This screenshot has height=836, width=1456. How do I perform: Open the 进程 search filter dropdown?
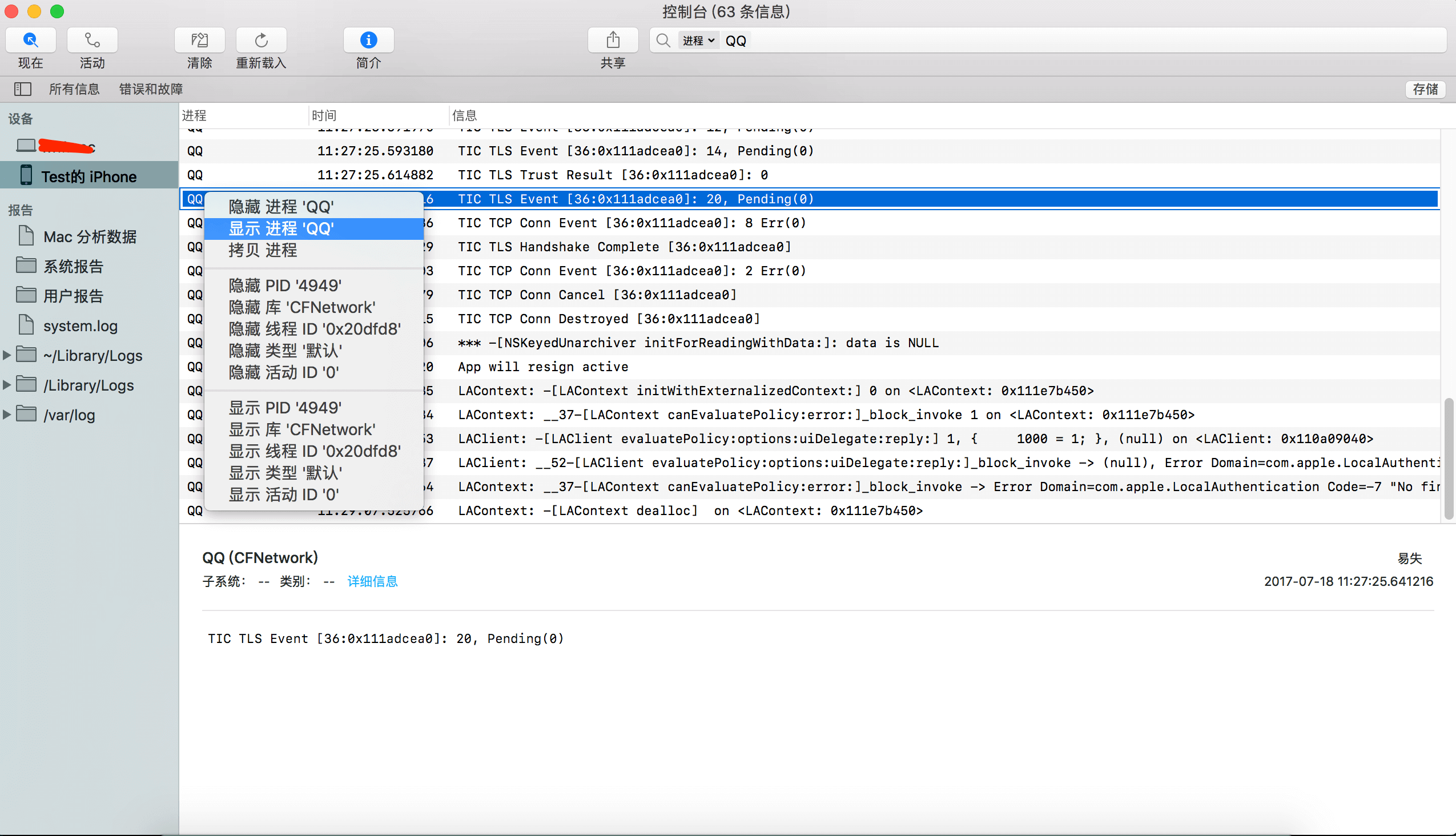[698, 41]
